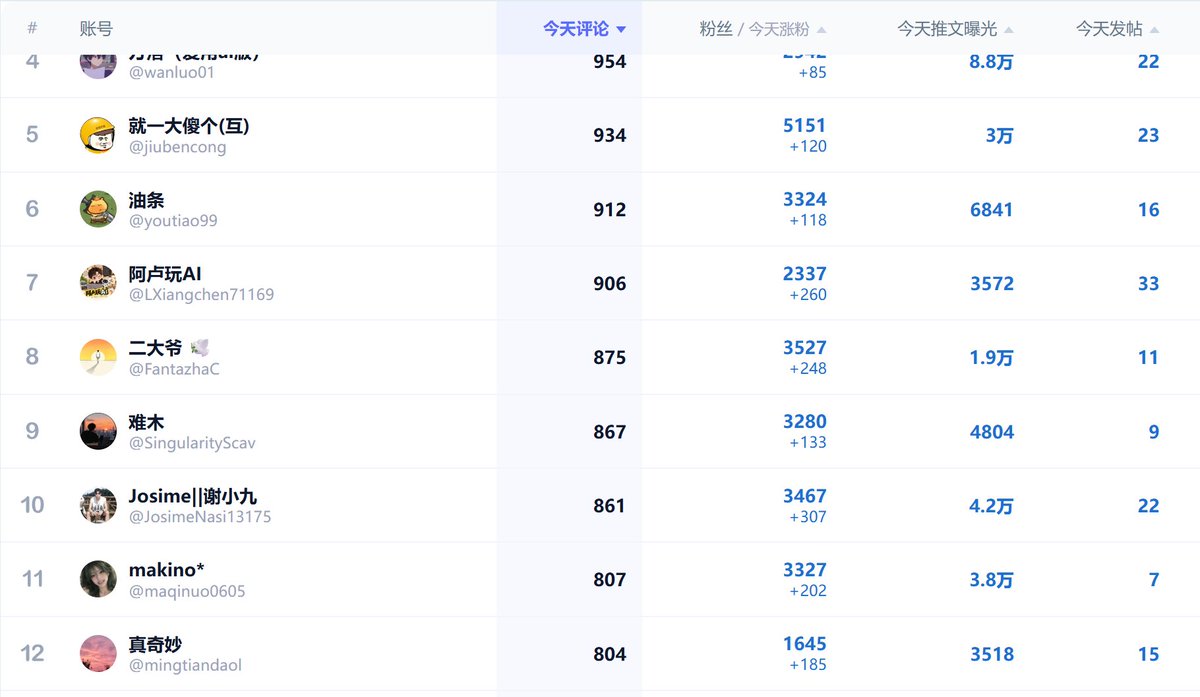
Task: Click tweet exposure value 3572
Action: (x=992, y=283)
